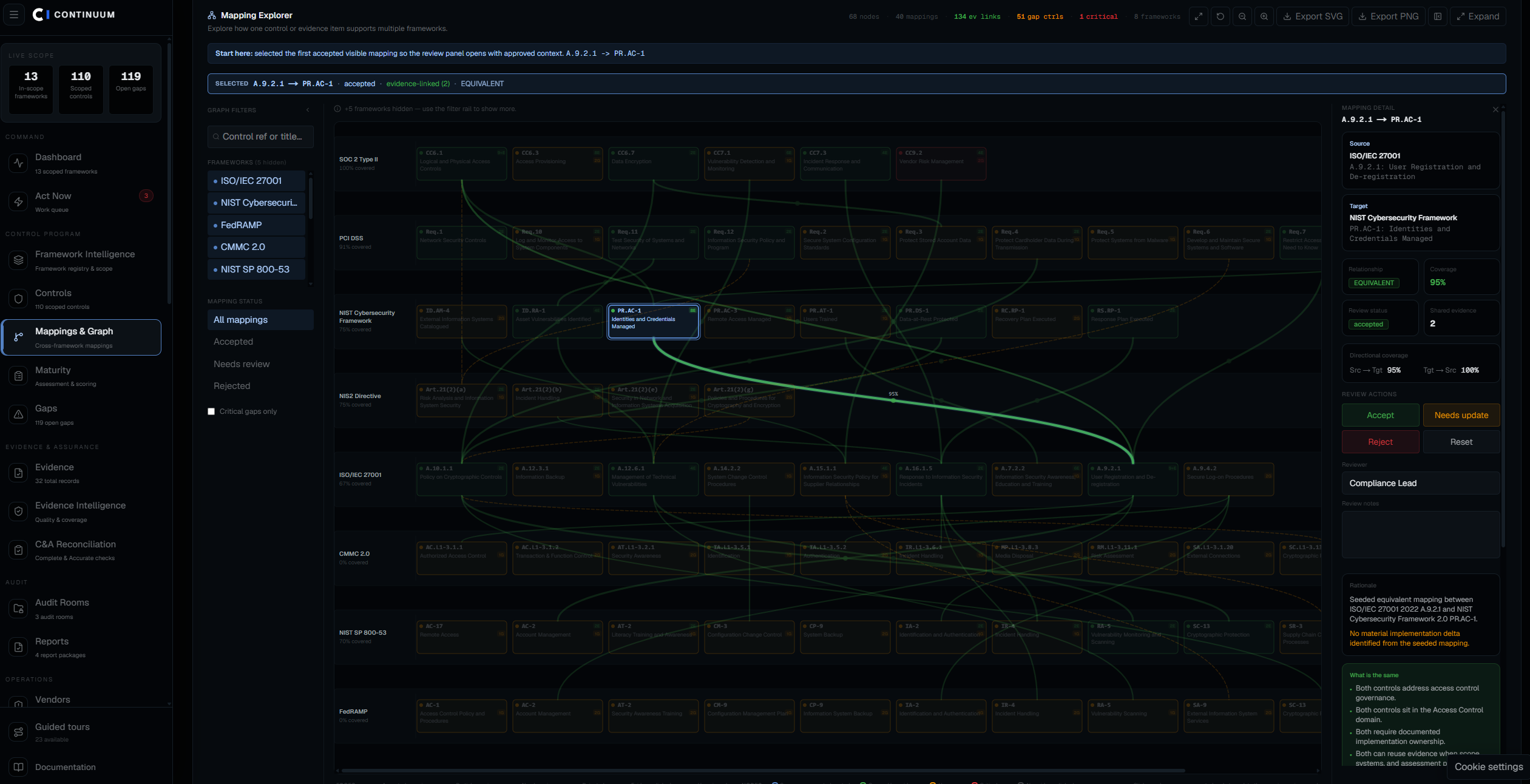Click the Accept review button

pyautogui.click(x=1380, y=415)
